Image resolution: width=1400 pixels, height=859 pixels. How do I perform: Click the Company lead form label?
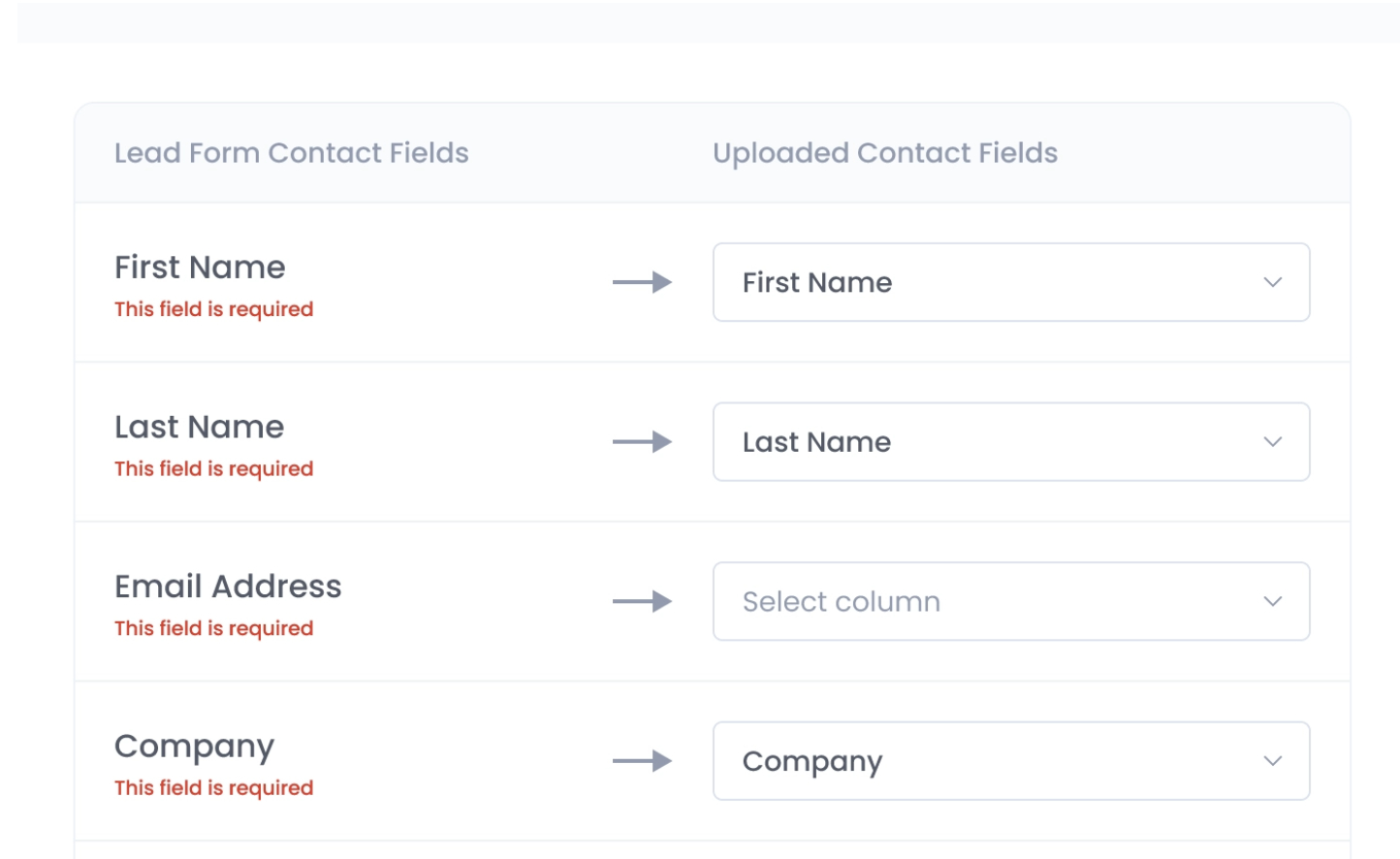pos(194,747)
